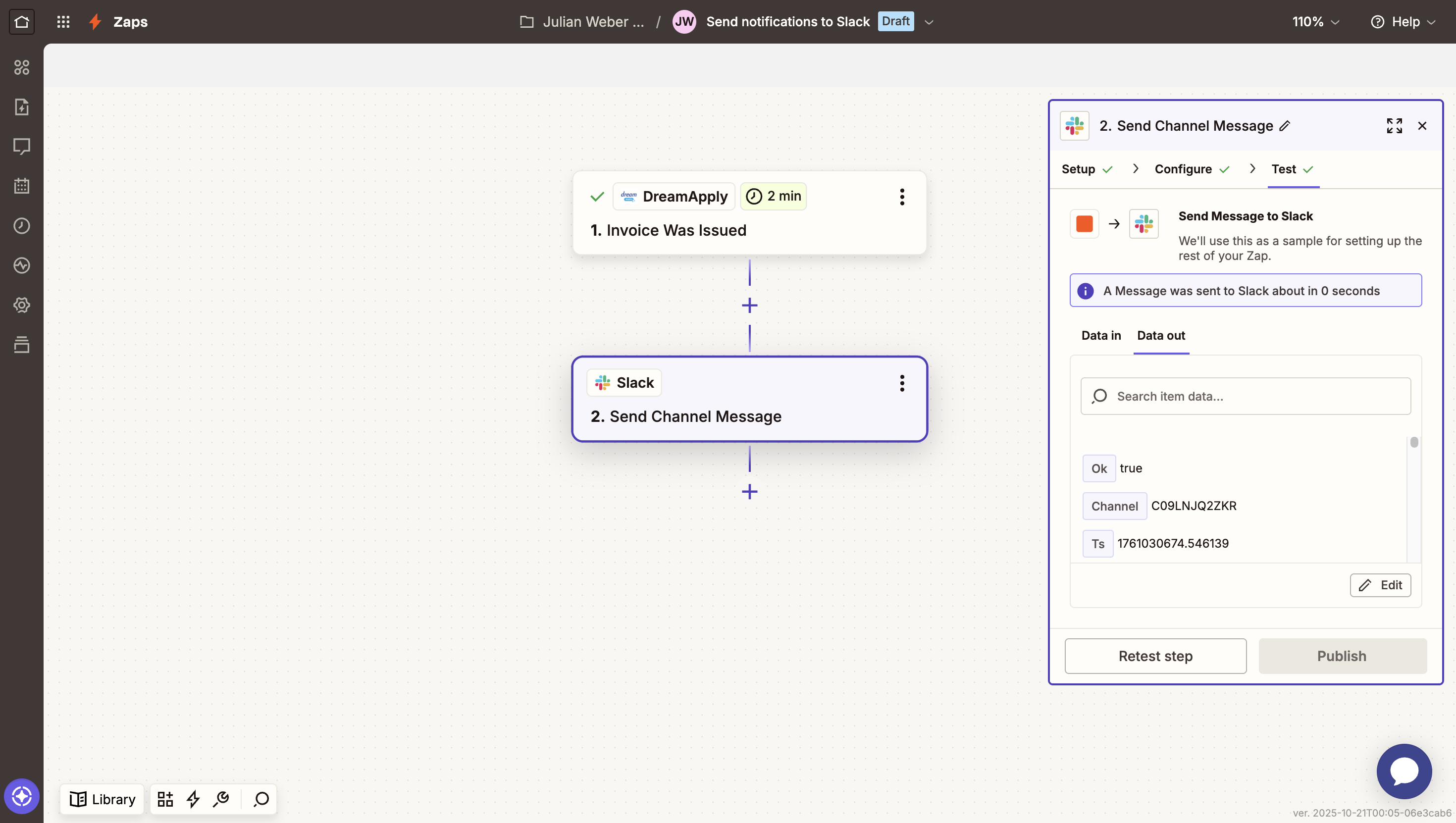Click the info icon in the message banner
This screenshot has height=823, width=1456.
click(x=1085, y=291)
